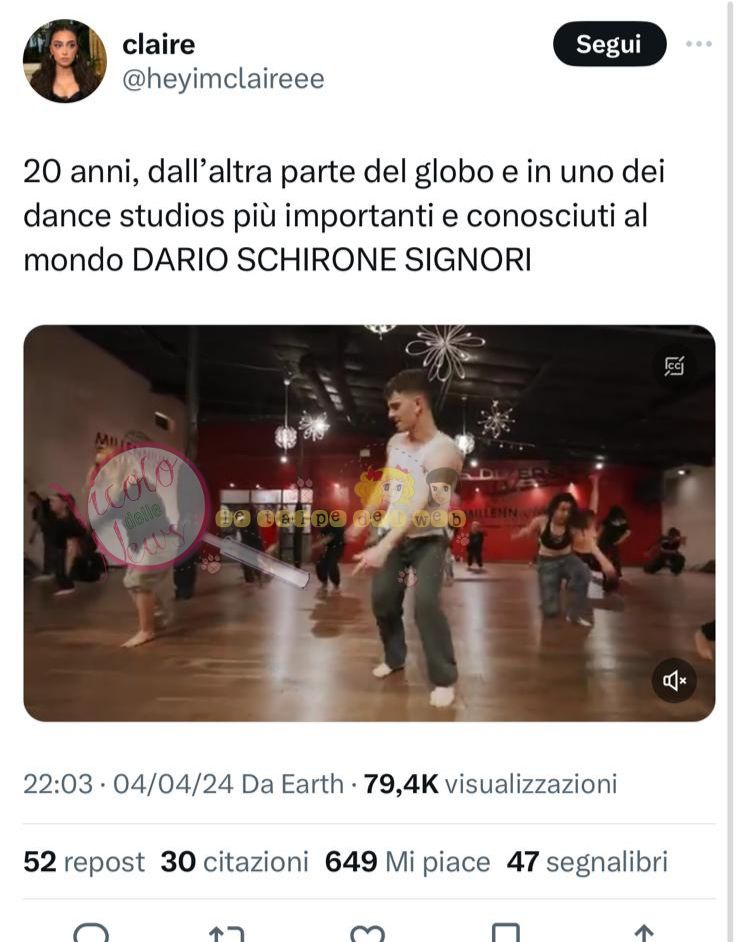View the 649 Mi piace likes
The image size is (739, 942).
[x=407, y=861]
